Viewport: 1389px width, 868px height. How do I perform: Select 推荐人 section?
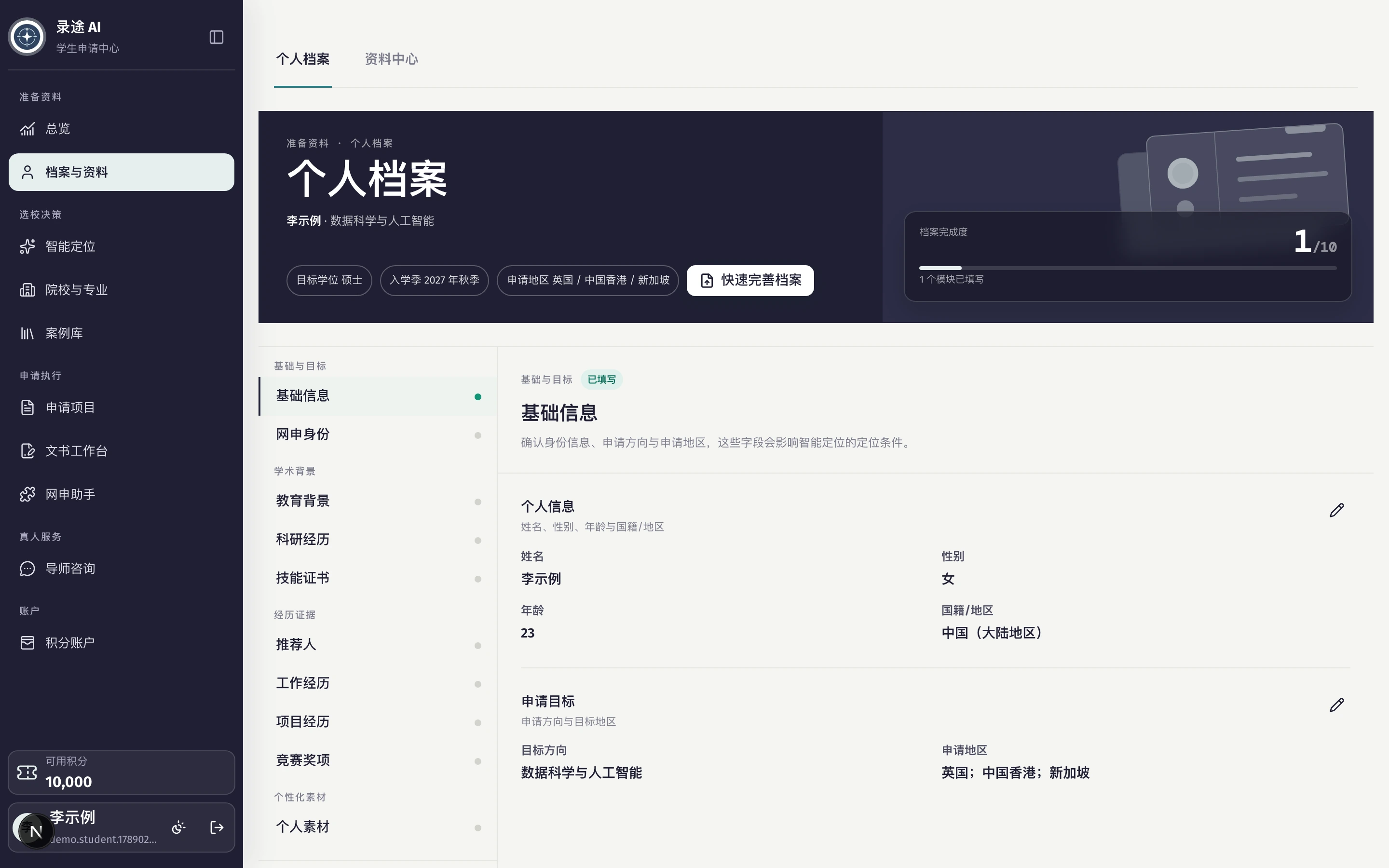coord(378,645)
